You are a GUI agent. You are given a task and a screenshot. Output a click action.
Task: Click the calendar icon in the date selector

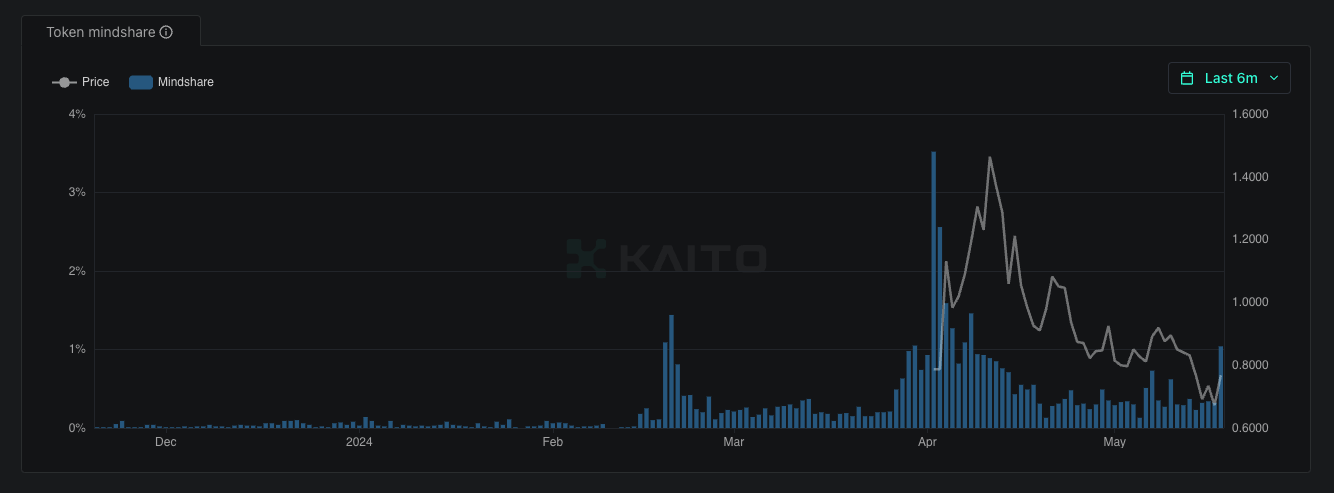click(1187, 78)
